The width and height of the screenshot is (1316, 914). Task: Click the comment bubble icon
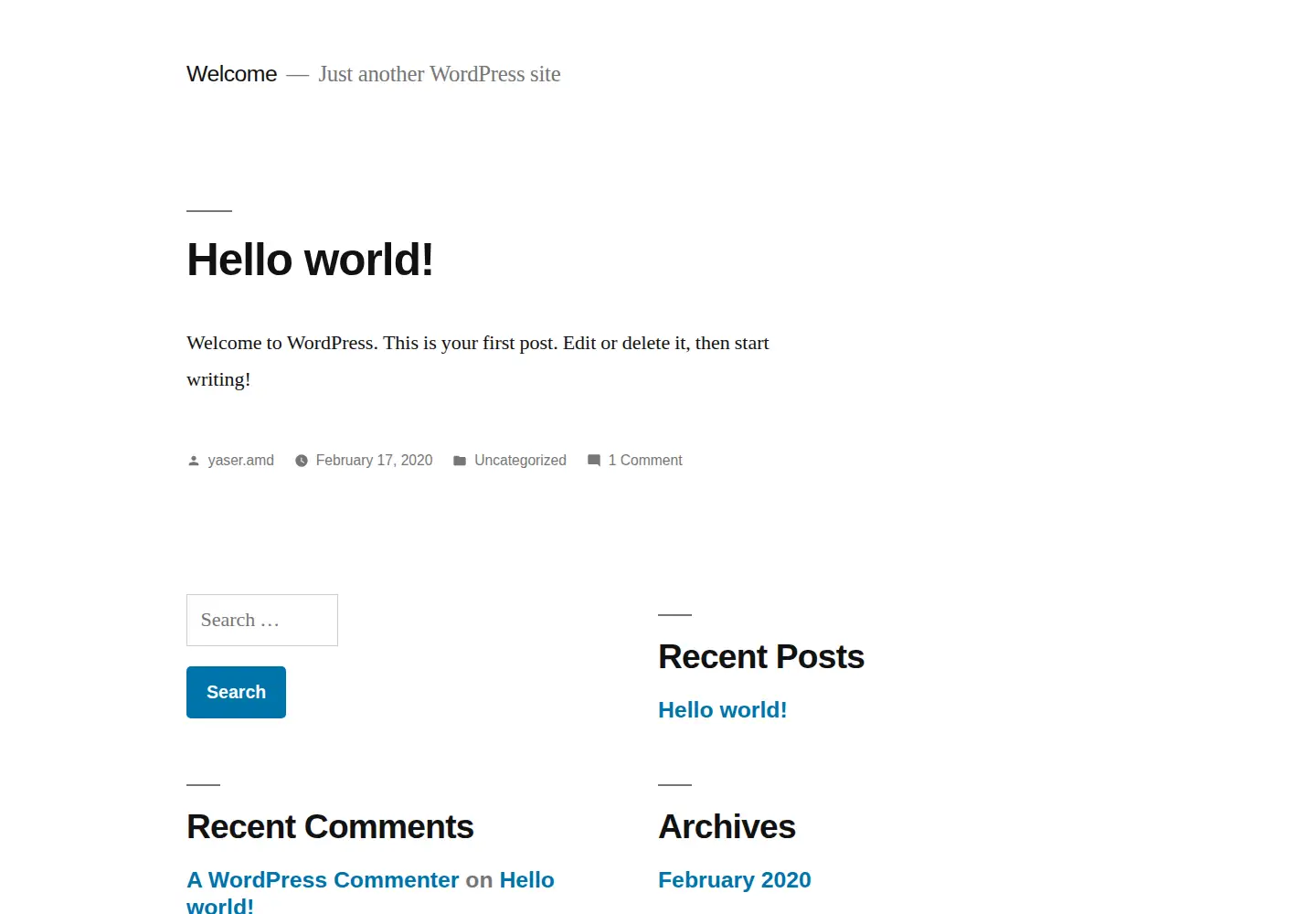594,461
